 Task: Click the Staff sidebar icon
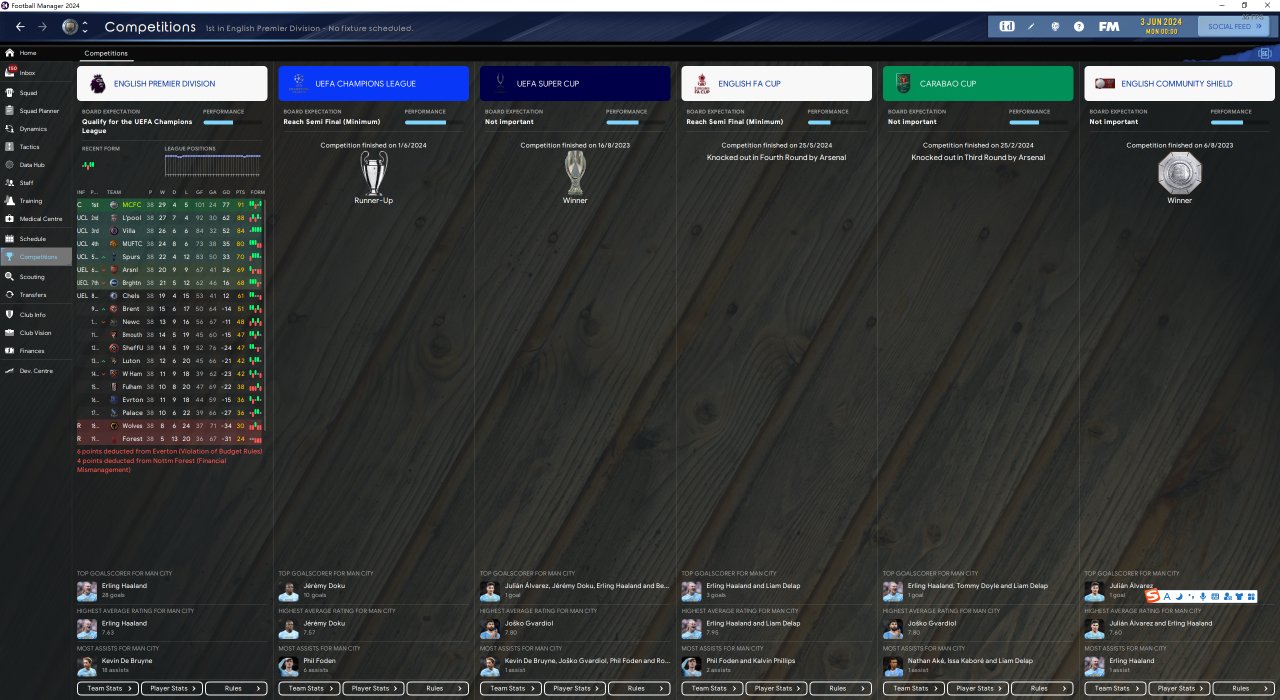[10, 183]
